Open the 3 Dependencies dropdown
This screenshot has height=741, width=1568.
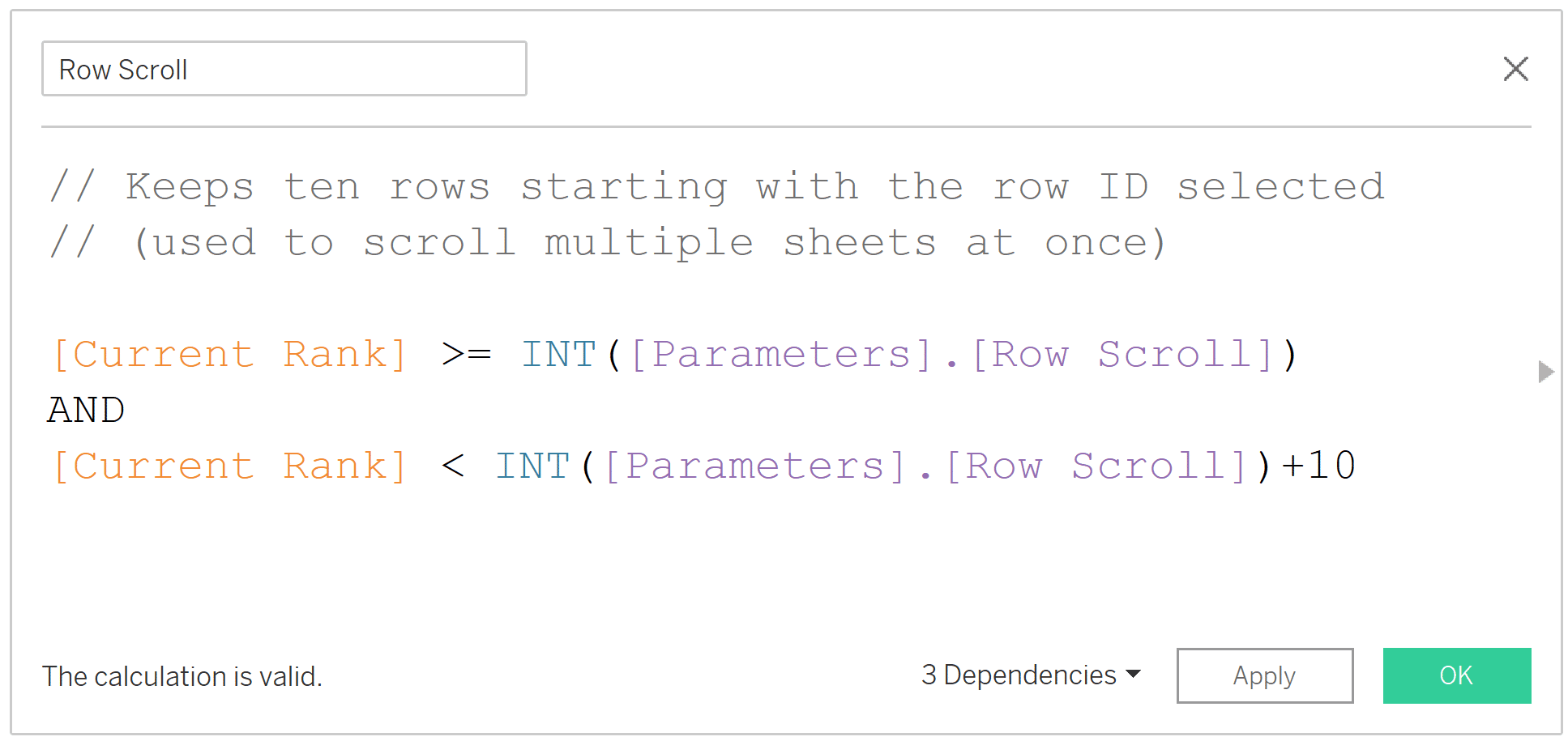[x=1031, y=675]
